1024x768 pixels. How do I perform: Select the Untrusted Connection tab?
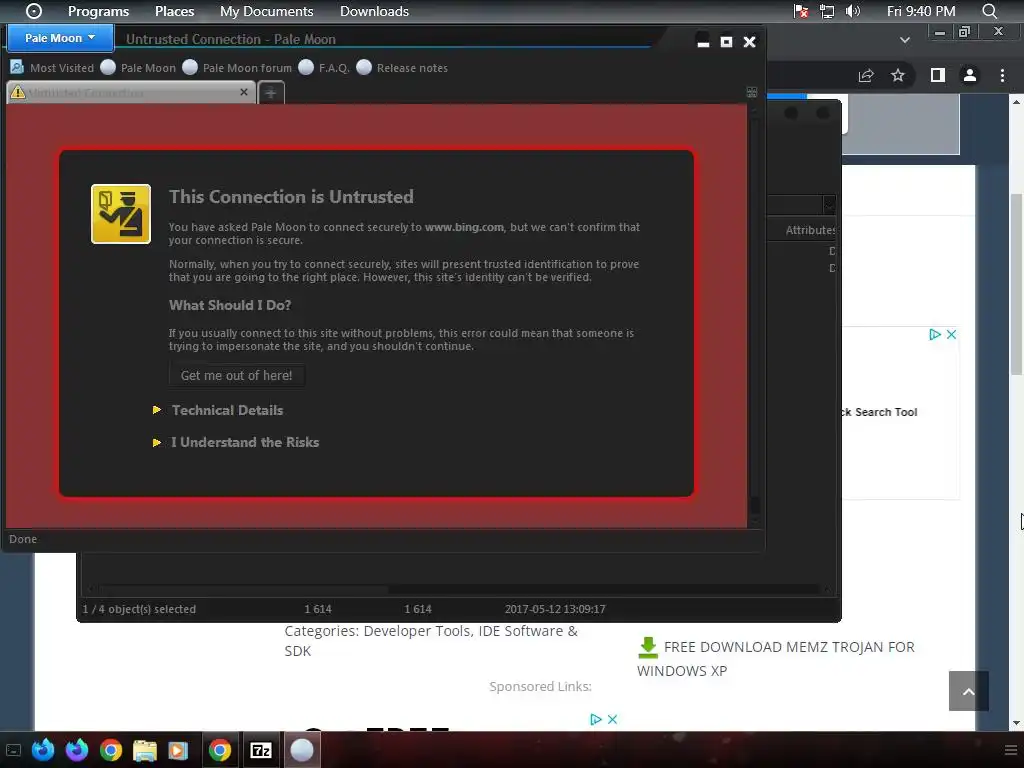[131, 93]
